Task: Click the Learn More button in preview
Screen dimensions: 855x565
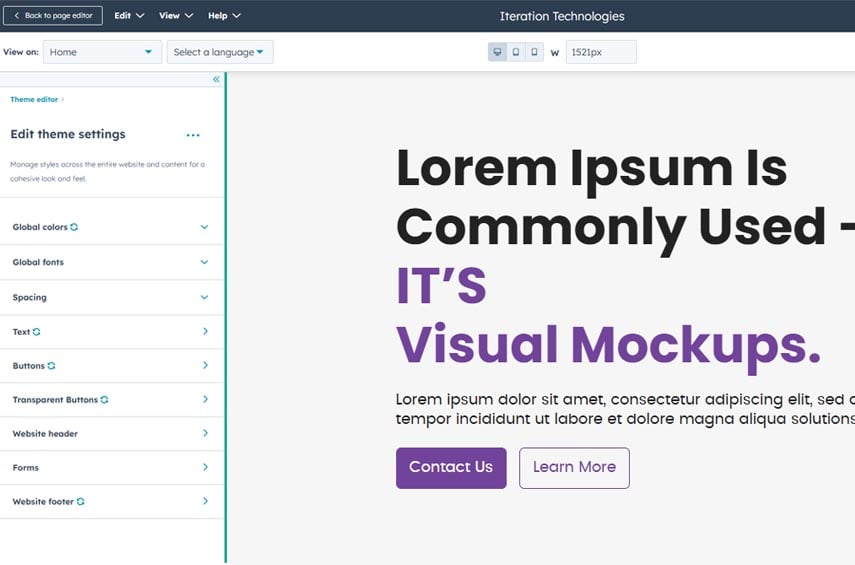Action: [x=574, y=468]
